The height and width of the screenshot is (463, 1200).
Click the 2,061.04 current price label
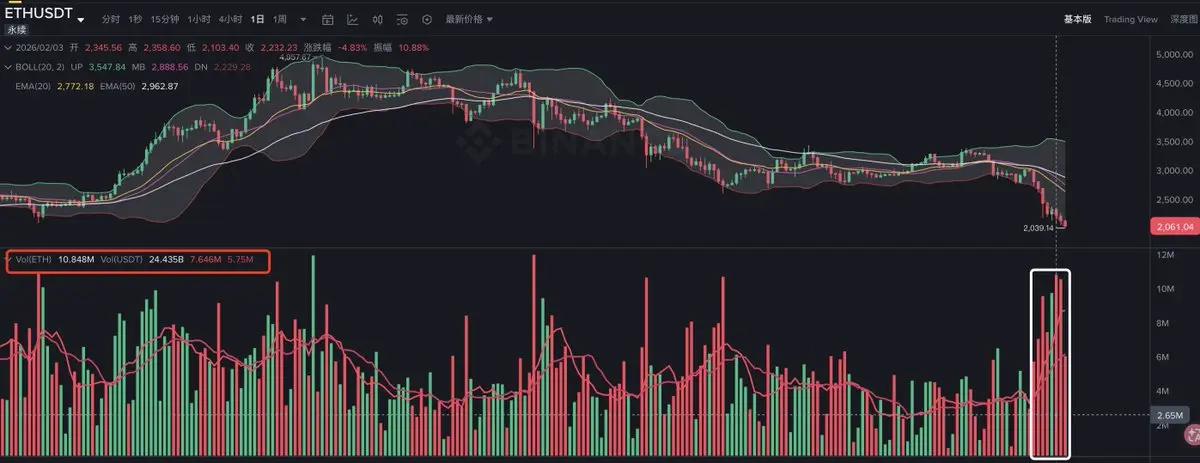click(1175, 227)
